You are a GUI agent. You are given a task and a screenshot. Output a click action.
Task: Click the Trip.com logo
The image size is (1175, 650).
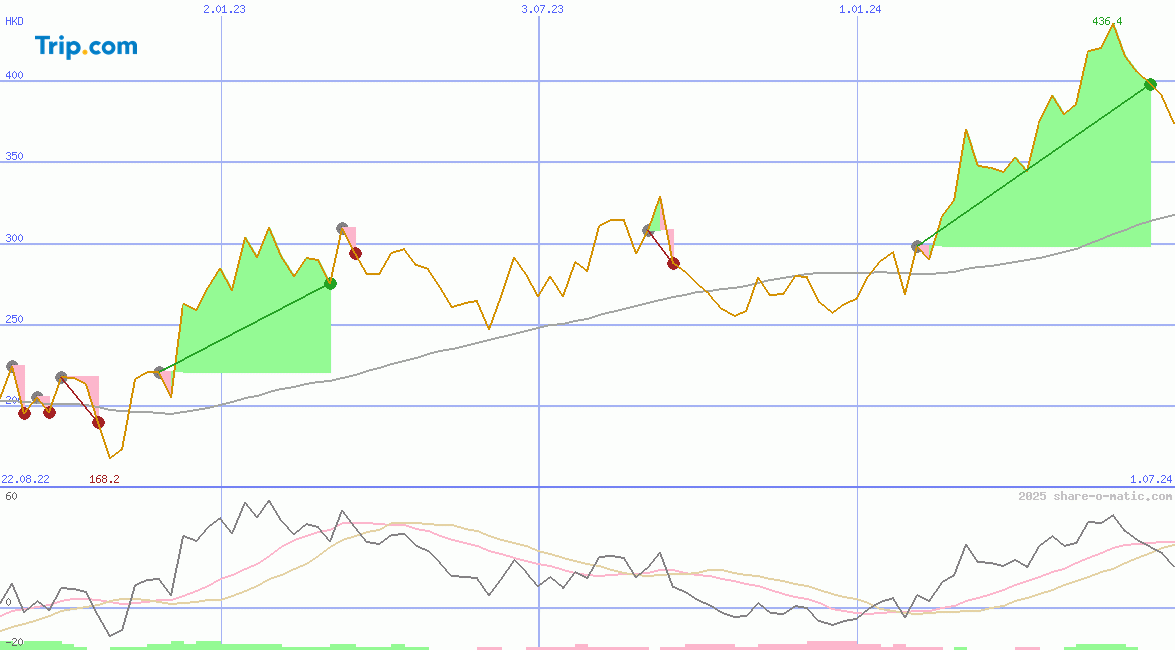pyautogui.click(x=86, y=46)
